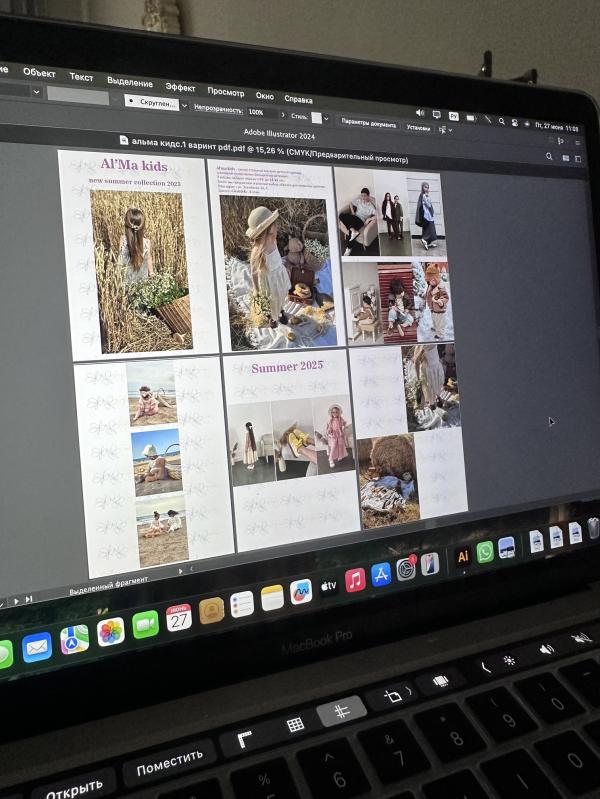The width and height of the screenshot is (600, 799).
Task: Open App Store from the Dock
Action: pos(381,575)
